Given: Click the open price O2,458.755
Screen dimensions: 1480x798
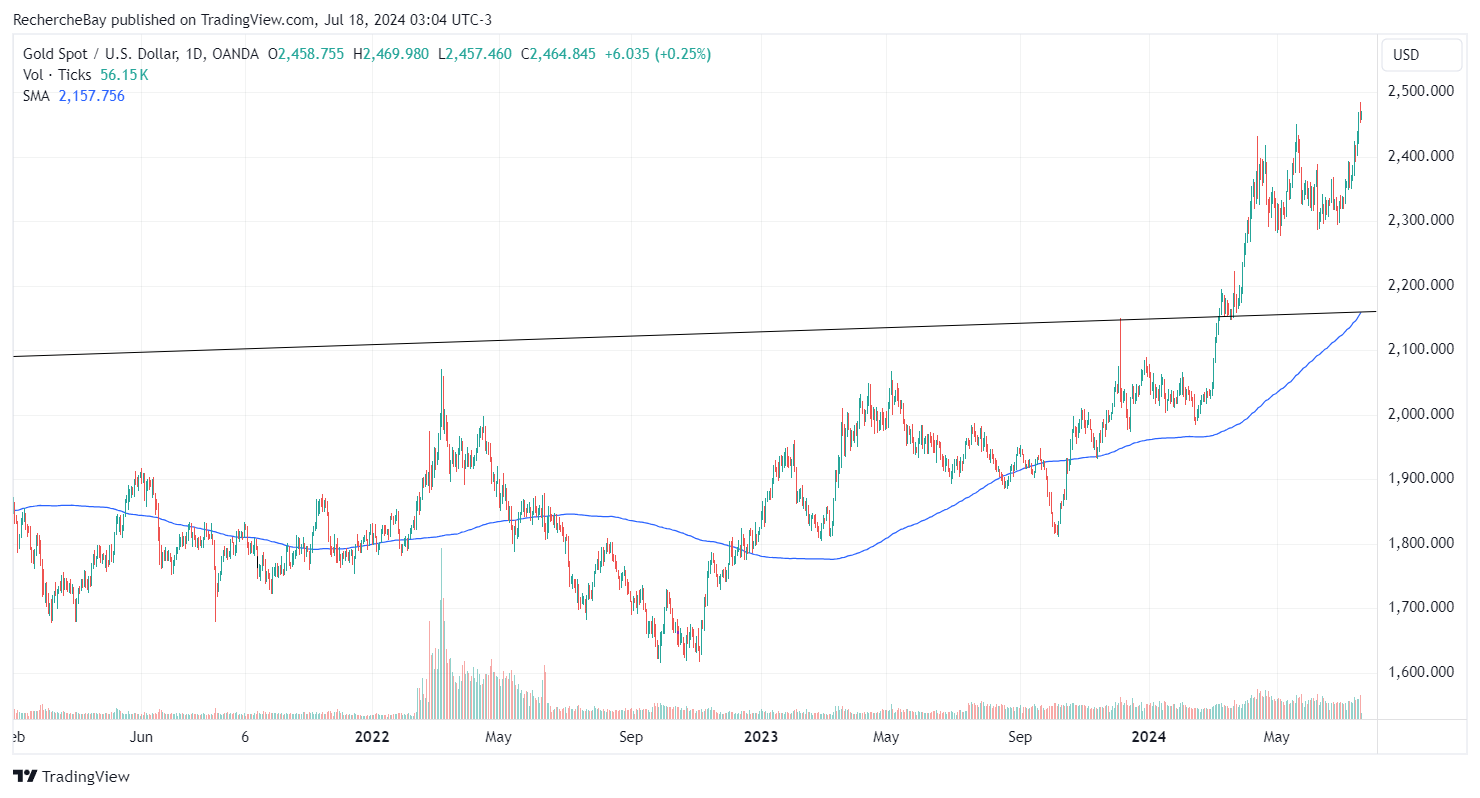Looking at the screenshot, I should (x=306, y=54).
